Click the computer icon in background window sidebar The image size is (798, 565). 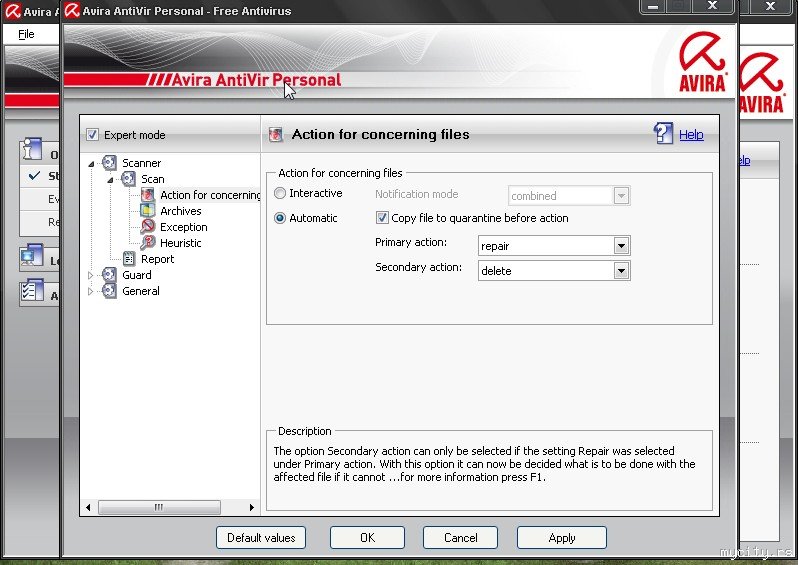click(32, 257)
